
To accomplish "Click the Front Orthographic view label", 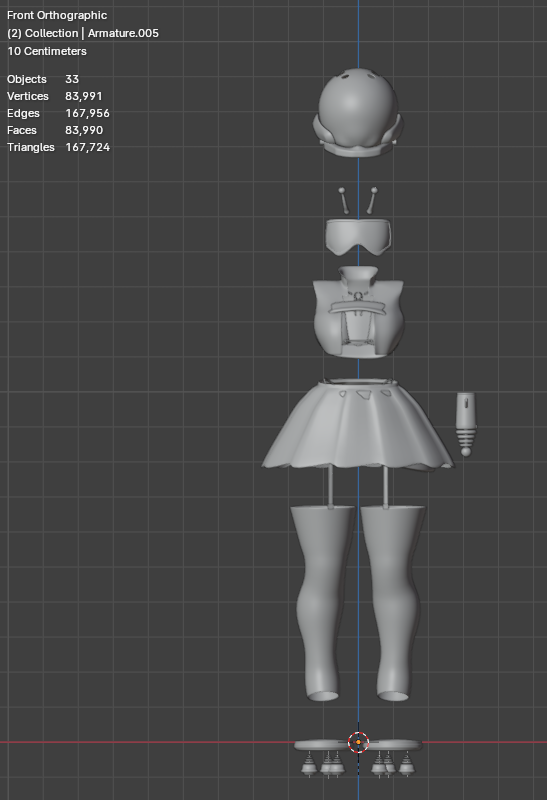I will (x=57, y=15).
